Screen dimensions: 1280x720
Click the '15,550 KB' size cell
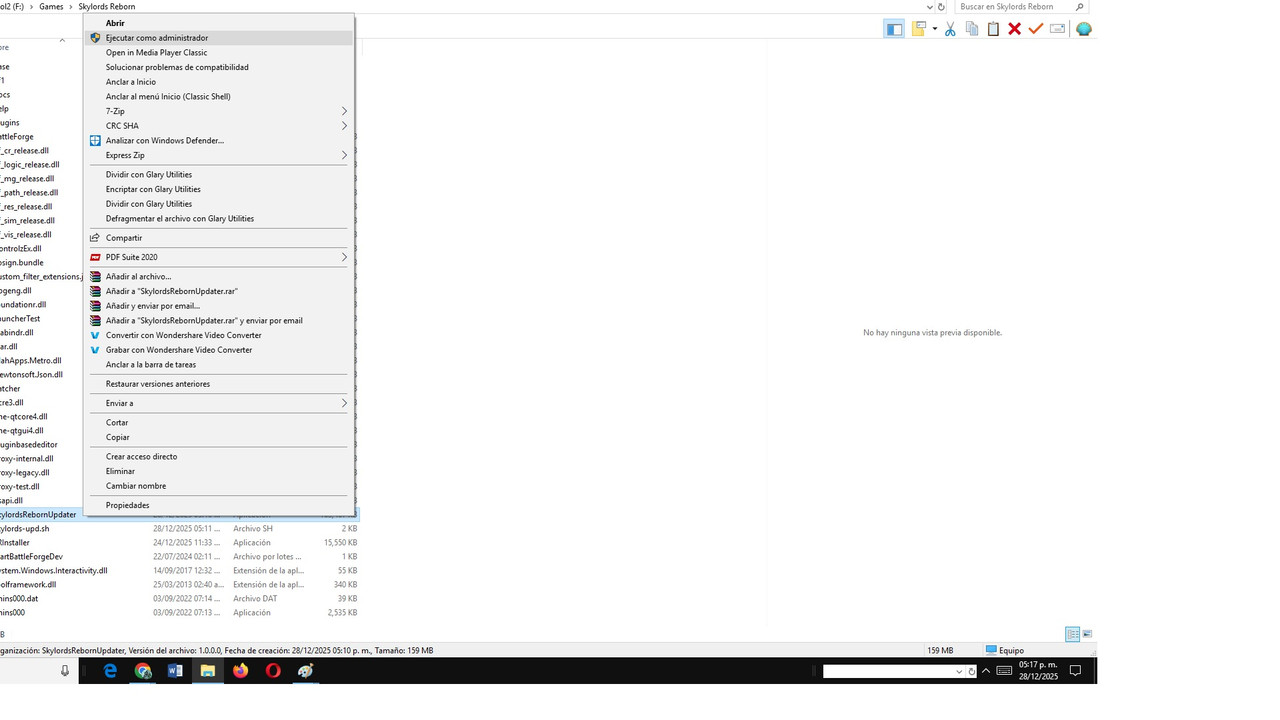click(x=340, y=542)
